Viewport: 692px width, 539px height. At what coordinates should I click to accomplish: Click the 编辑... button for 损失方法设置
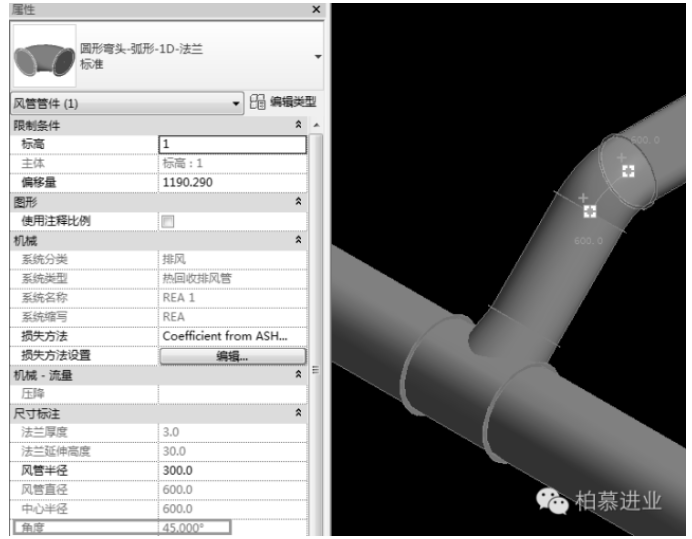232,356
